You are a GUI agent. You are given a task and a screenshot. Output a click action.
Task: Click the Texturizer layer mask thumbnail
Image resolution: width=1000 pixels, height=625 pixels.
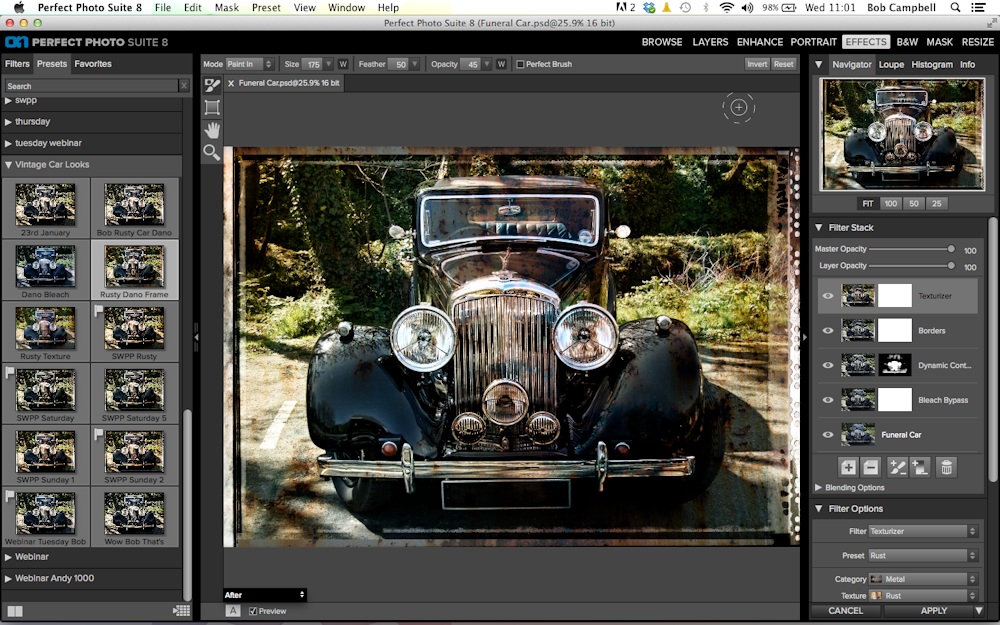[x=895, y=296]
